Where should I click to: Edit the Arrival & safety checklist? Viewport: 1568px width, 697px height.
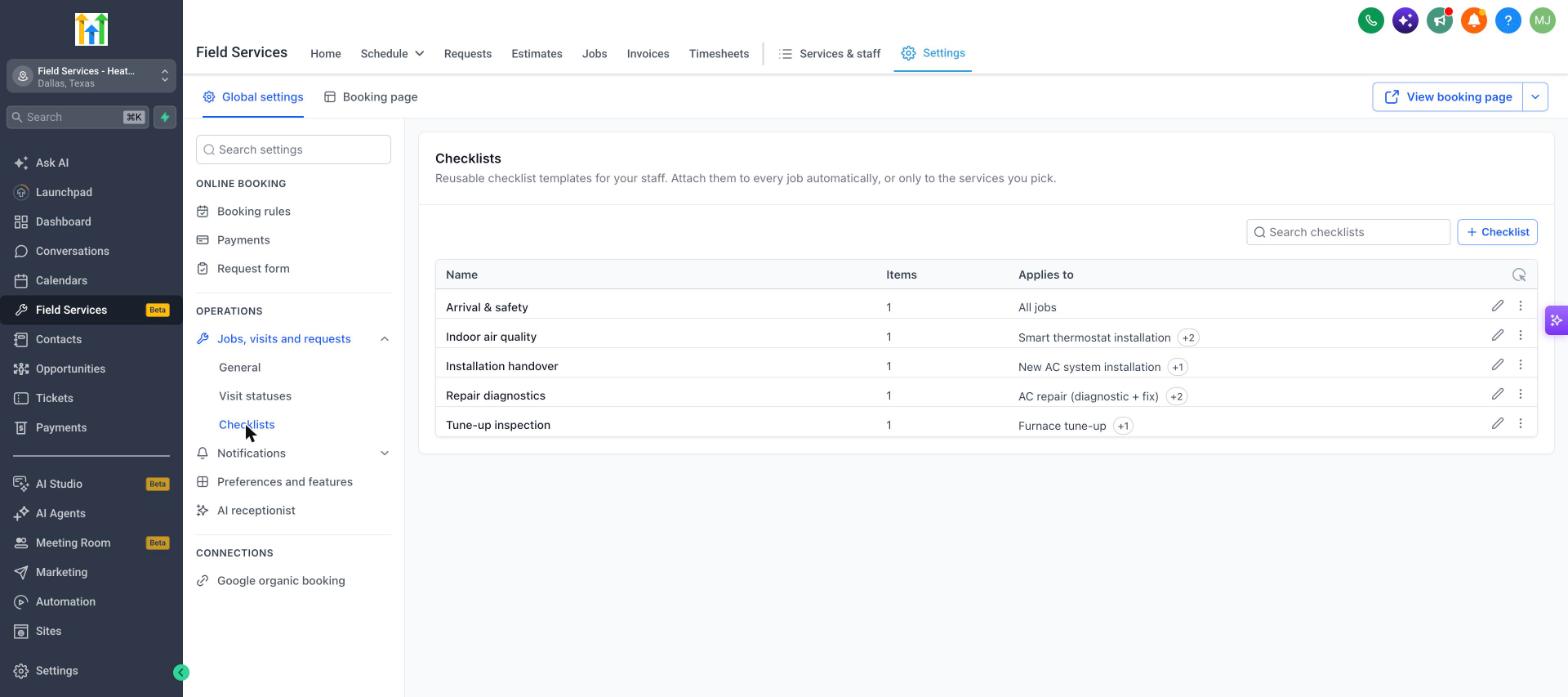(x=1497, y=306)
